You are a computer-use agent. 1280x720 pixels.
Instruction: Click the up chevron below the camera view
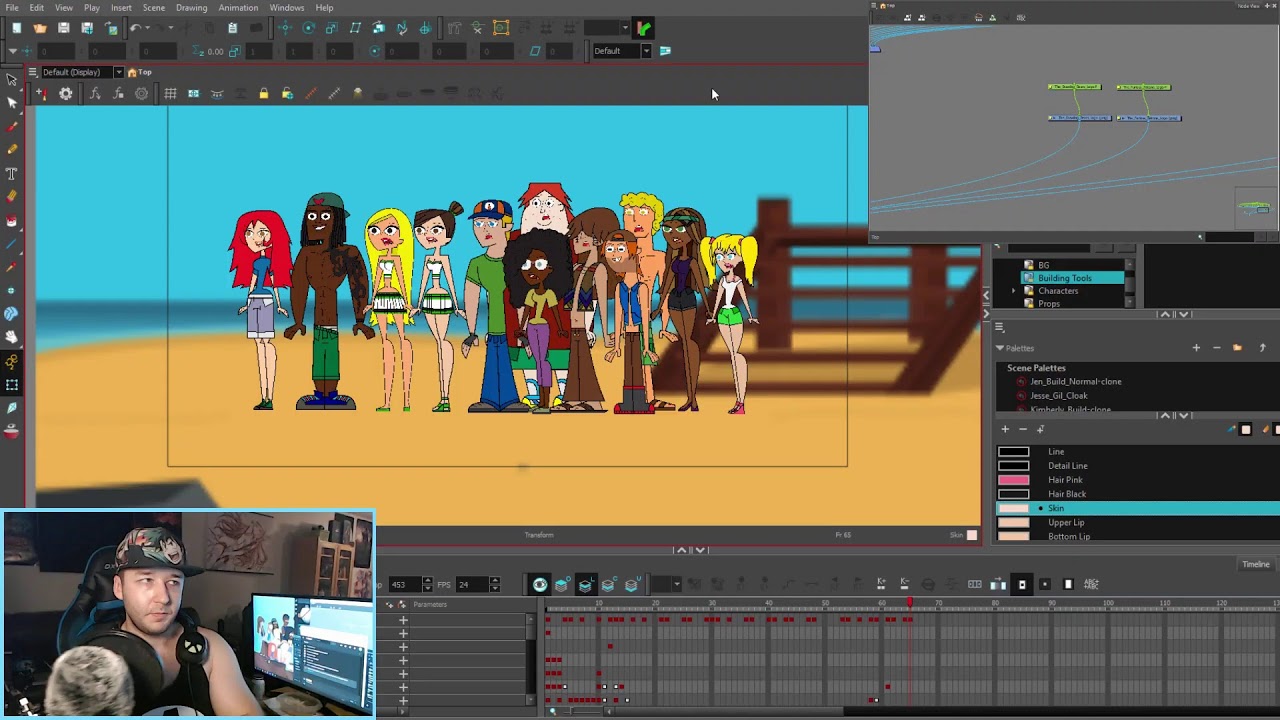click(681, 550)
